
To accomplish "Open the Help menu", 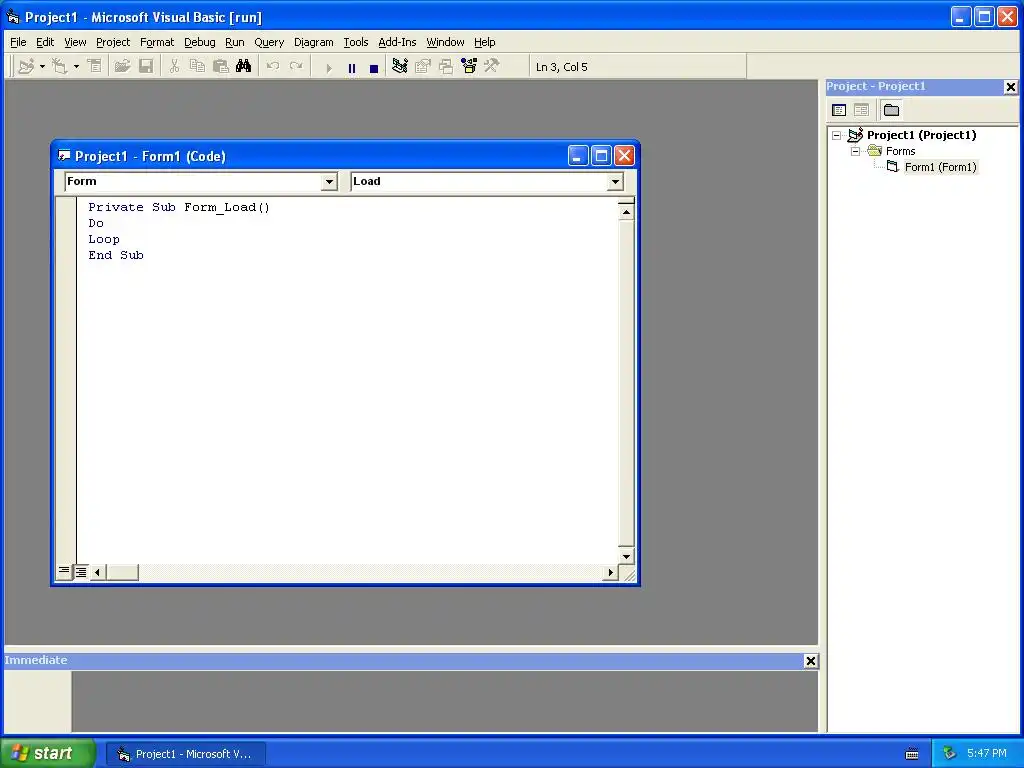I will click(485, 42).
